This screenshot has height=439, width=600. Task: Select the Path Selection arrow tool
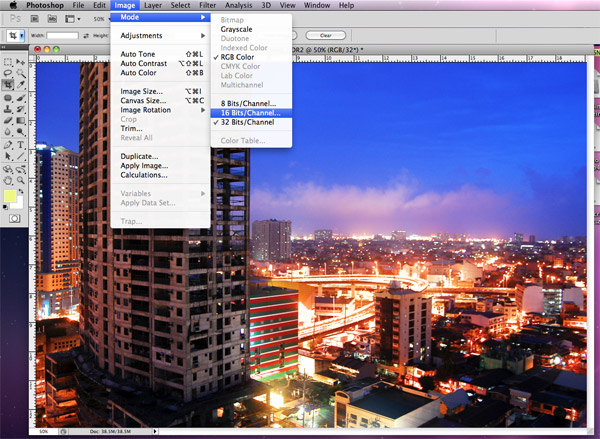8,156
